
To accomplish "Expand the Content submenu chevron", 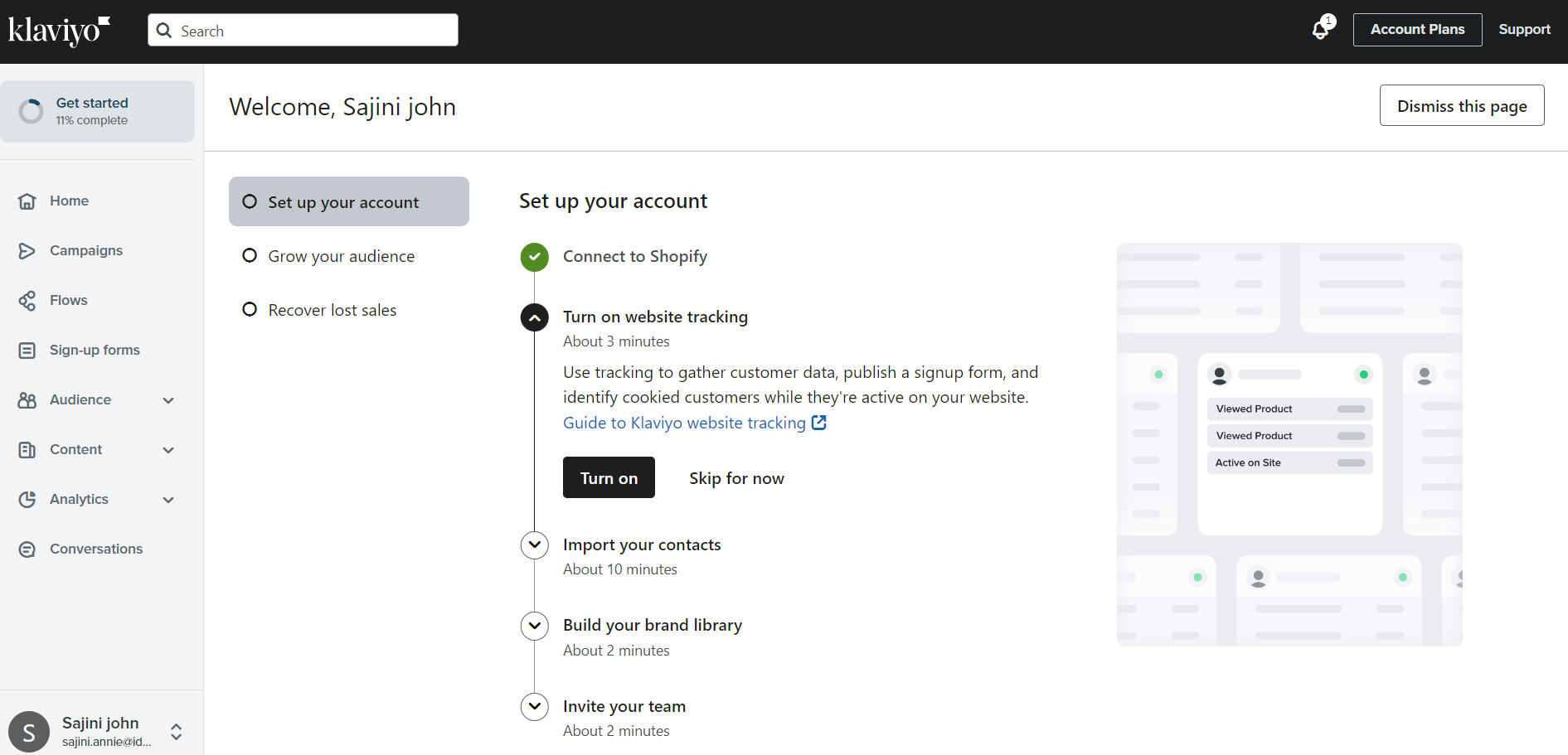I will (x=168, y=450).
